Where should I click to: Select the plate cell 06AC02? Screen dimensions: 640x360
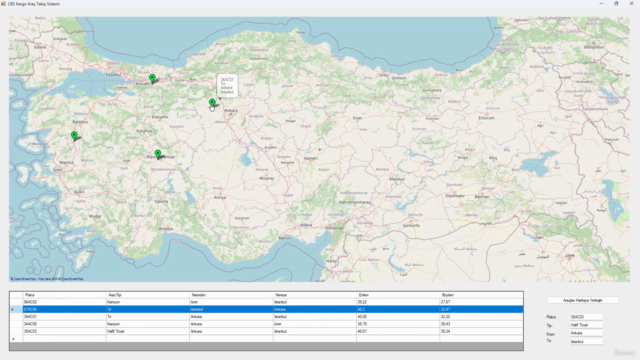point(64,302)
